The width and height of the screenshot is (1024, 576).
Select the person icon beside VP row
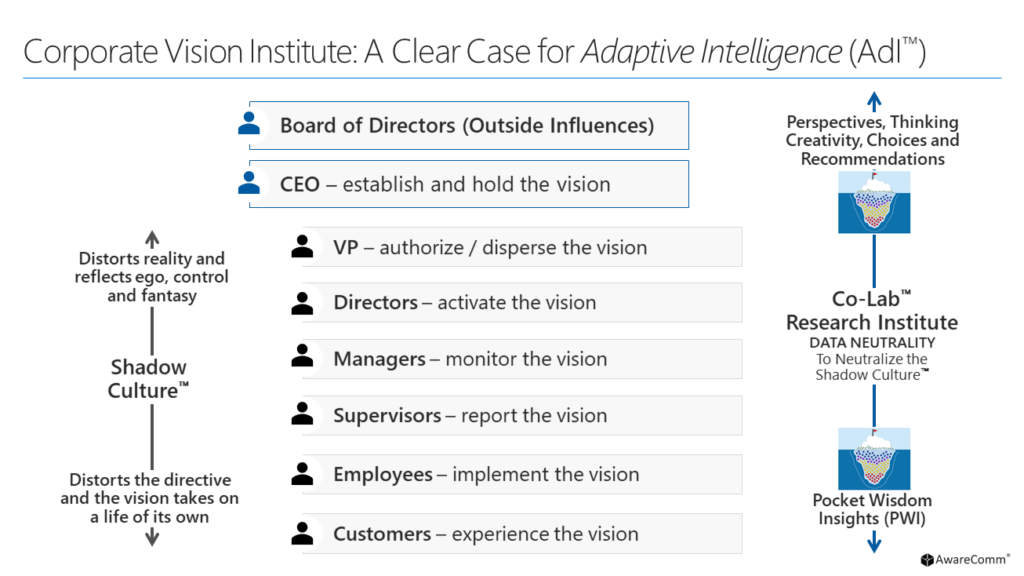tap(302, 246)
